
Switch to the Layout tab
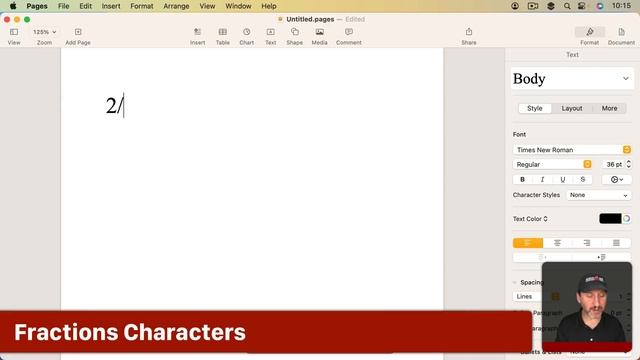572,108
